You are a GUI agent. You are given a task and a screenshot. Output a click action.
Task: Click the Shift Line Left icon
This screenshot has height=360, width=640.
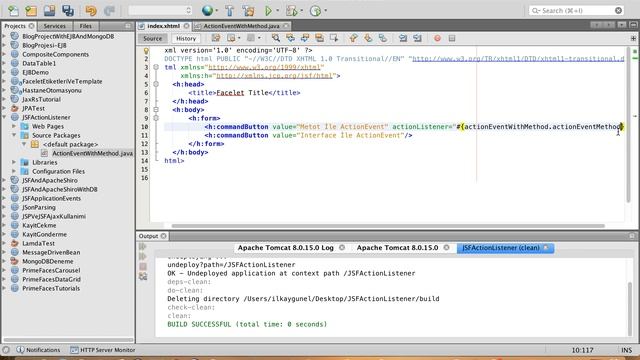(403, 38)
